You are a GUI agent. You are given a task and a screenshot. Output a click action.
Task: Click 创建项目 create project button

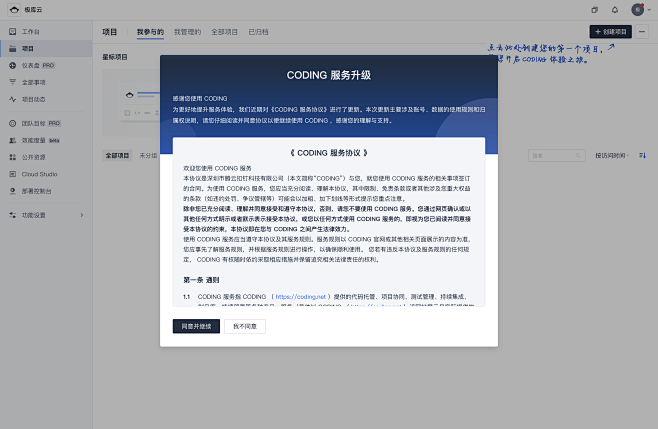click(611, 32)
